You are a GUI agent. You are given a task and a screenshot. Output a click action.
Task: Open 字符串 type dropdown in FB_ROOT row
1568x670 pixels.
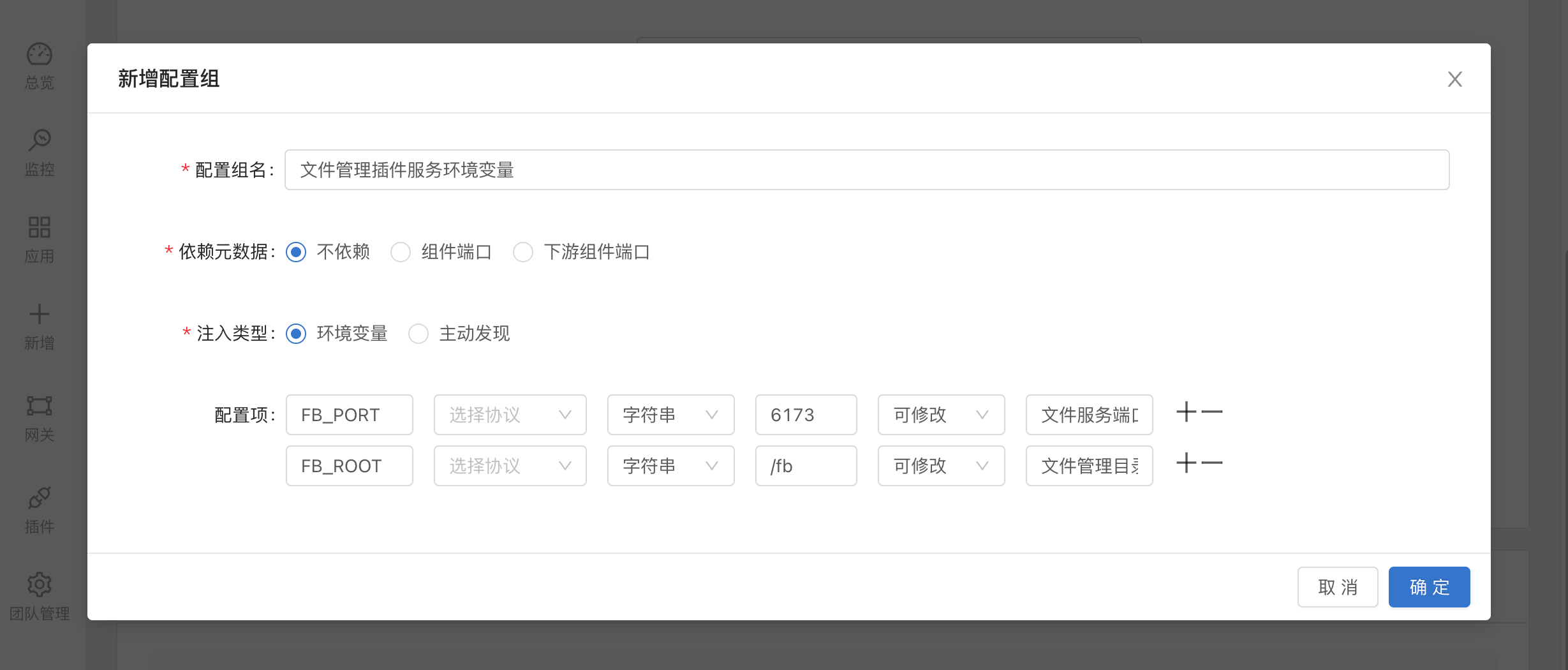click(x=671, y=466)
